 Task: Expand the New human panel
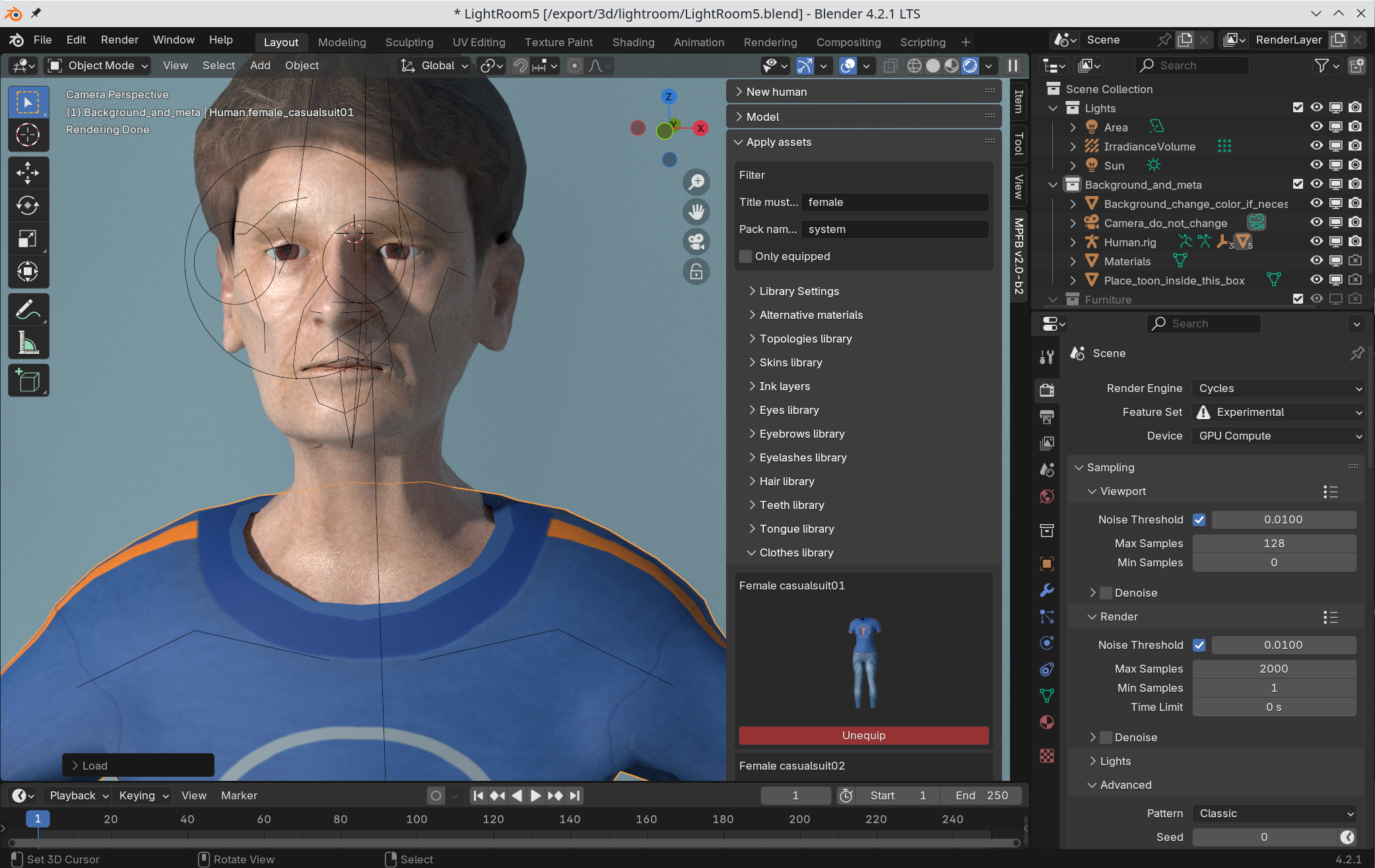click(x=863, y=92)
